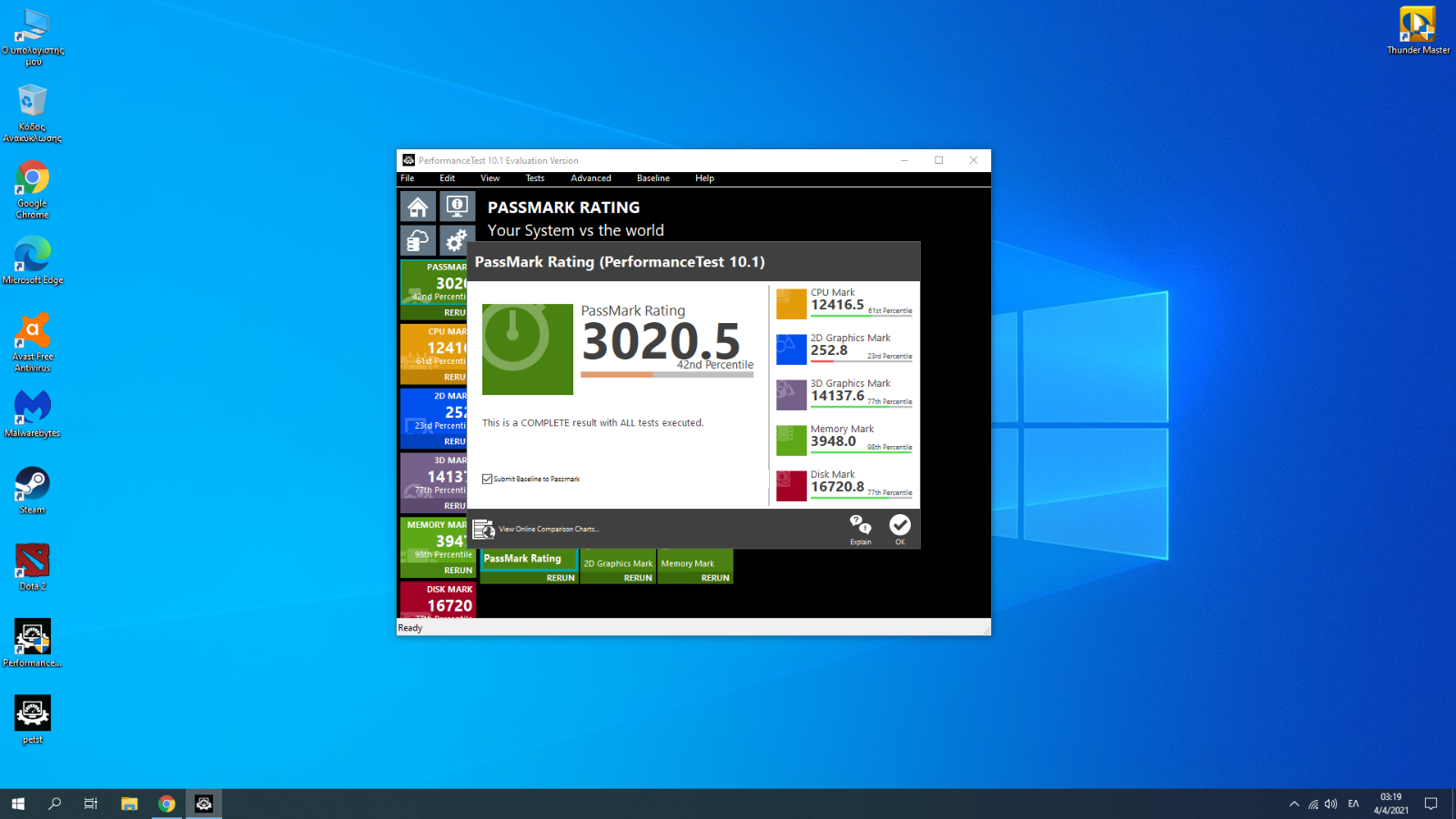Open the View menu
Viewport: 1456px width, 819px height.
pos(490,178)
